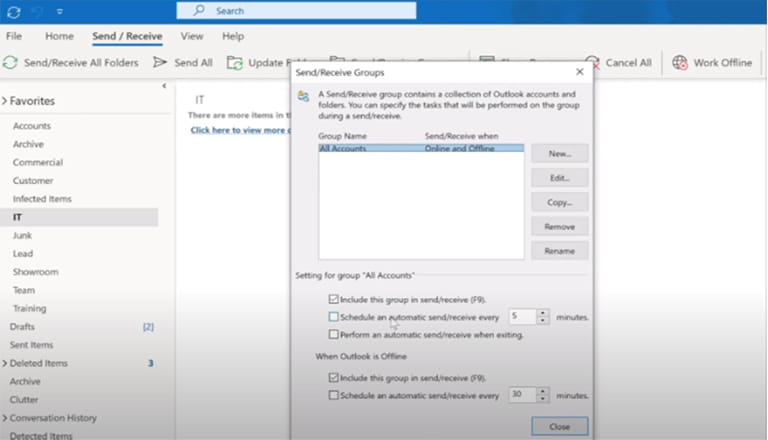The width and height of the screenshot is (768, 440).
Task: Collapse the folder pane with arrow
Action: click(165, 86)
